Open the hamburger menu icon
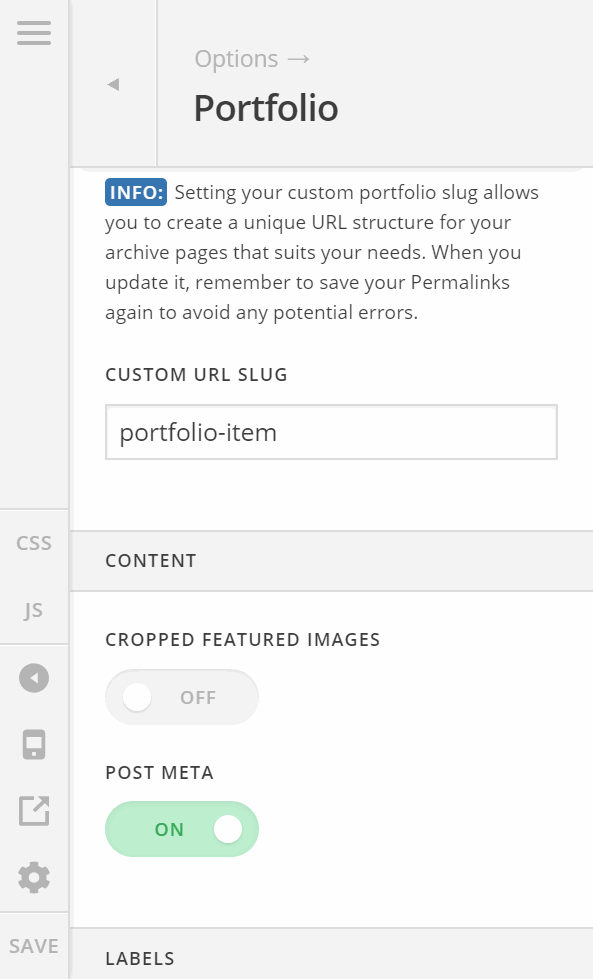This screenshot has width=593, height=979. (34, 32)
